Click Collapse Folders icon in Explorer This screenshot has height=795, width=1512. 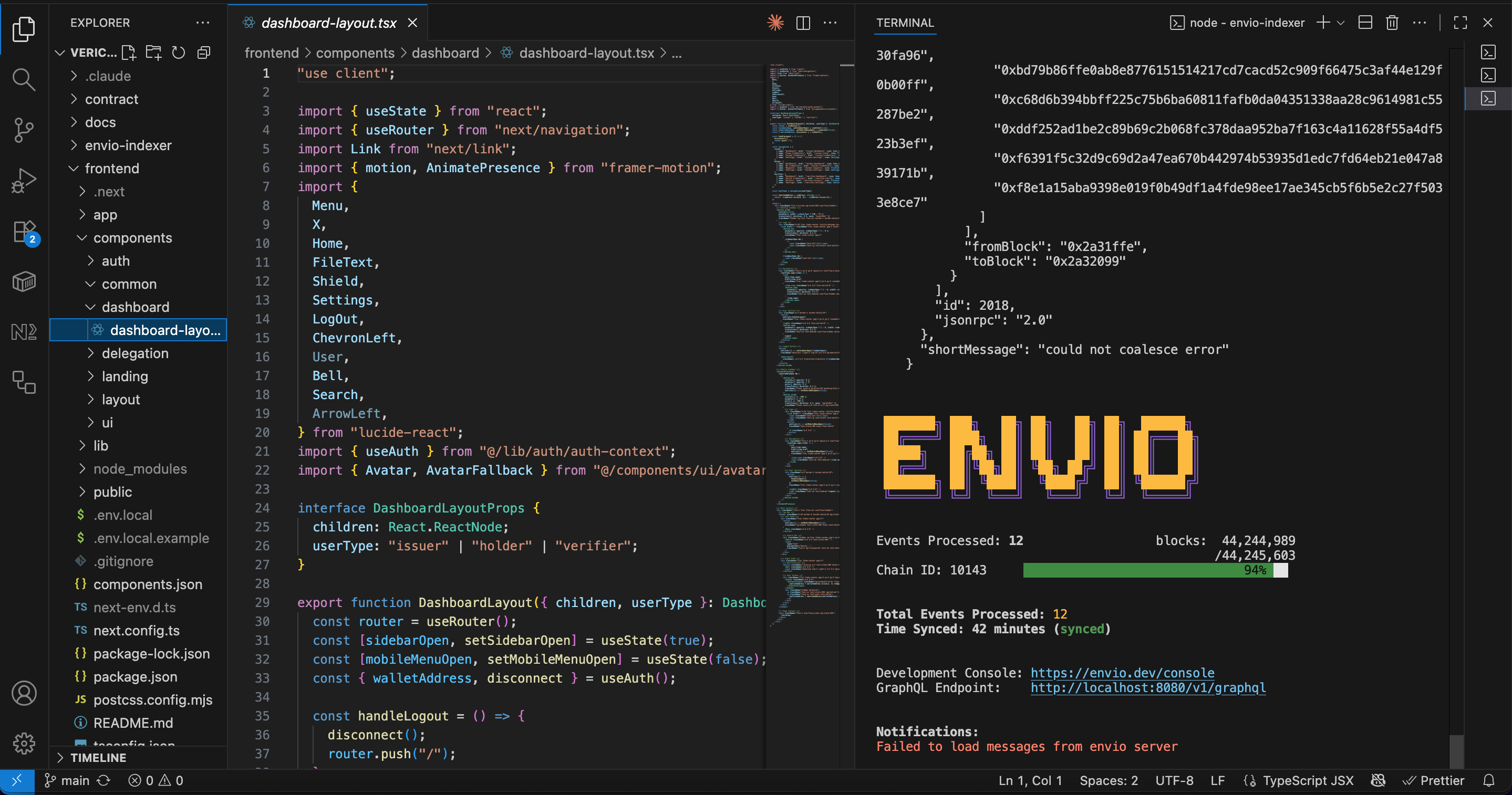tap(204, 53)
